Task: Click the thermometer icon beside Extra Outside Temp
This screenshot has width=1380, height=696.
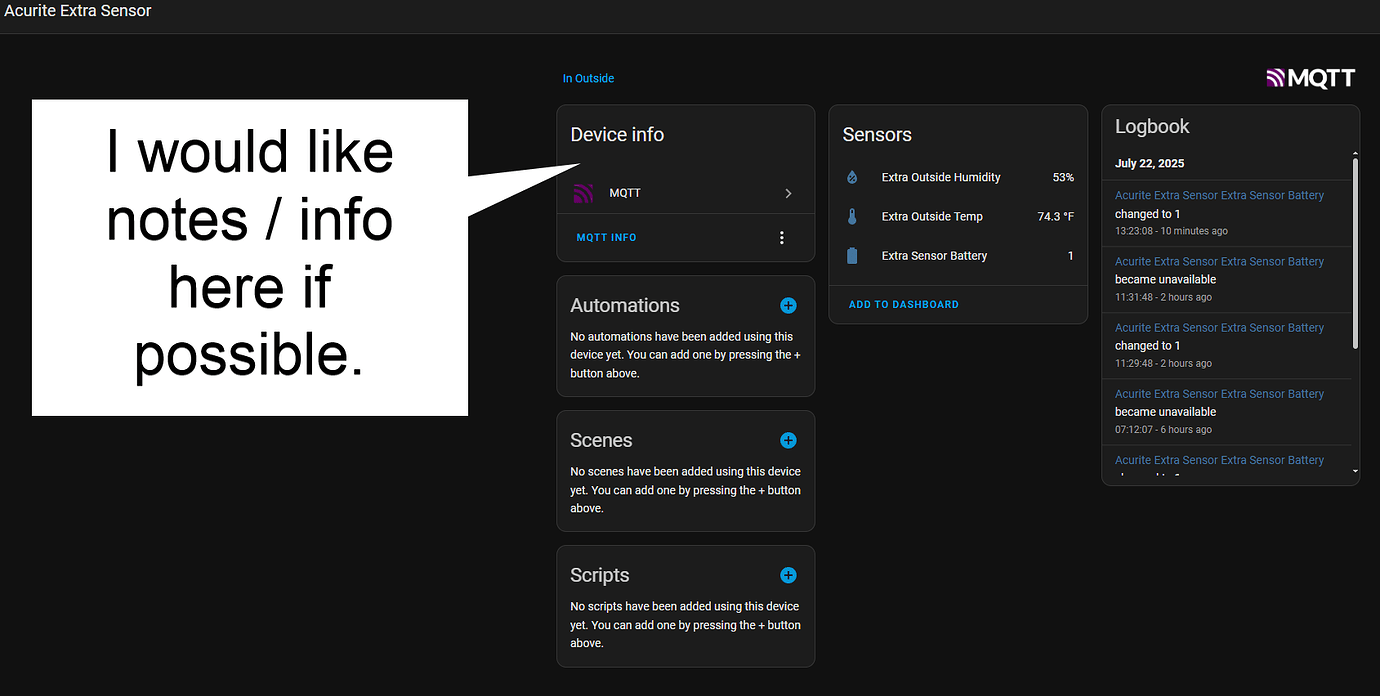Action: pos(852,216)
